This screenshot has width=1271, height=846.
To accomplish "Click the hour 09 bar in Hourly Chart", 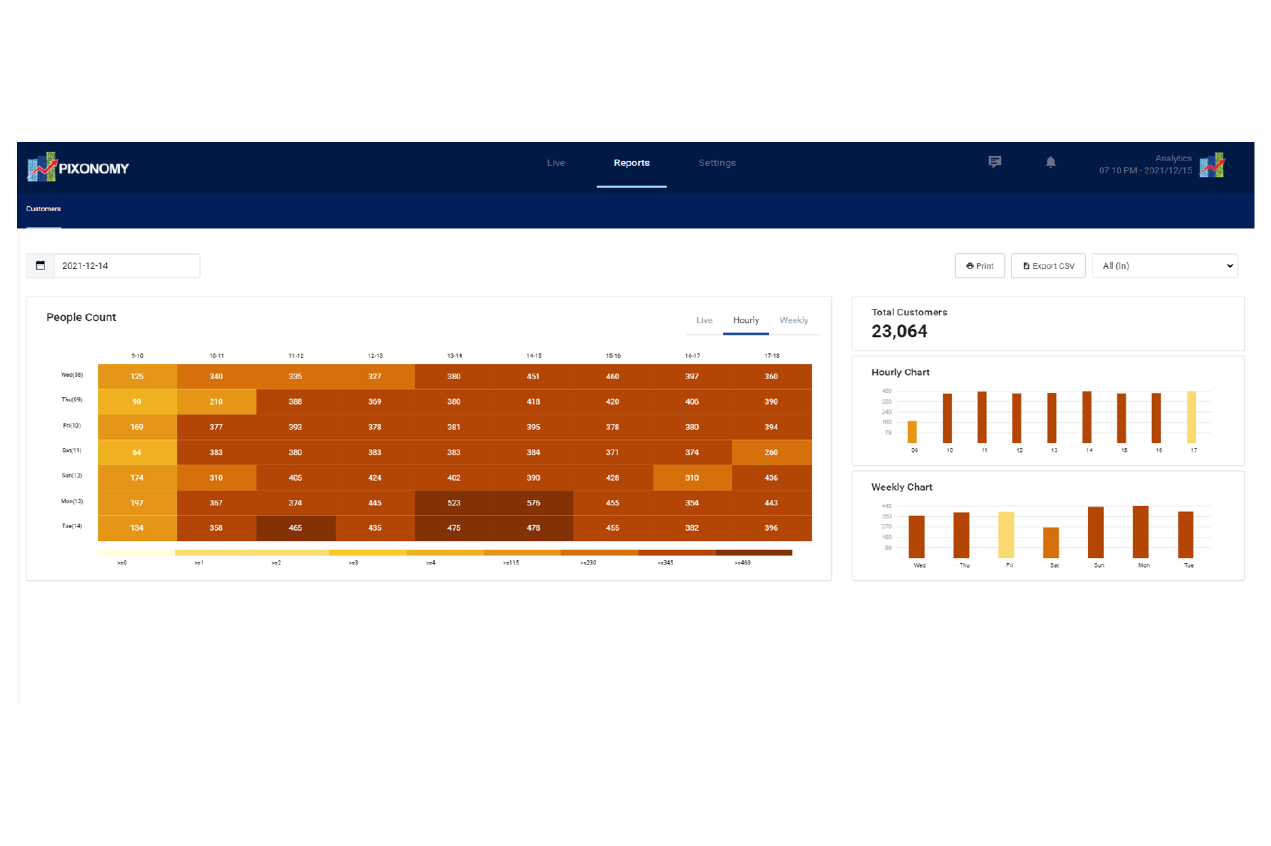I will [912, 432].
